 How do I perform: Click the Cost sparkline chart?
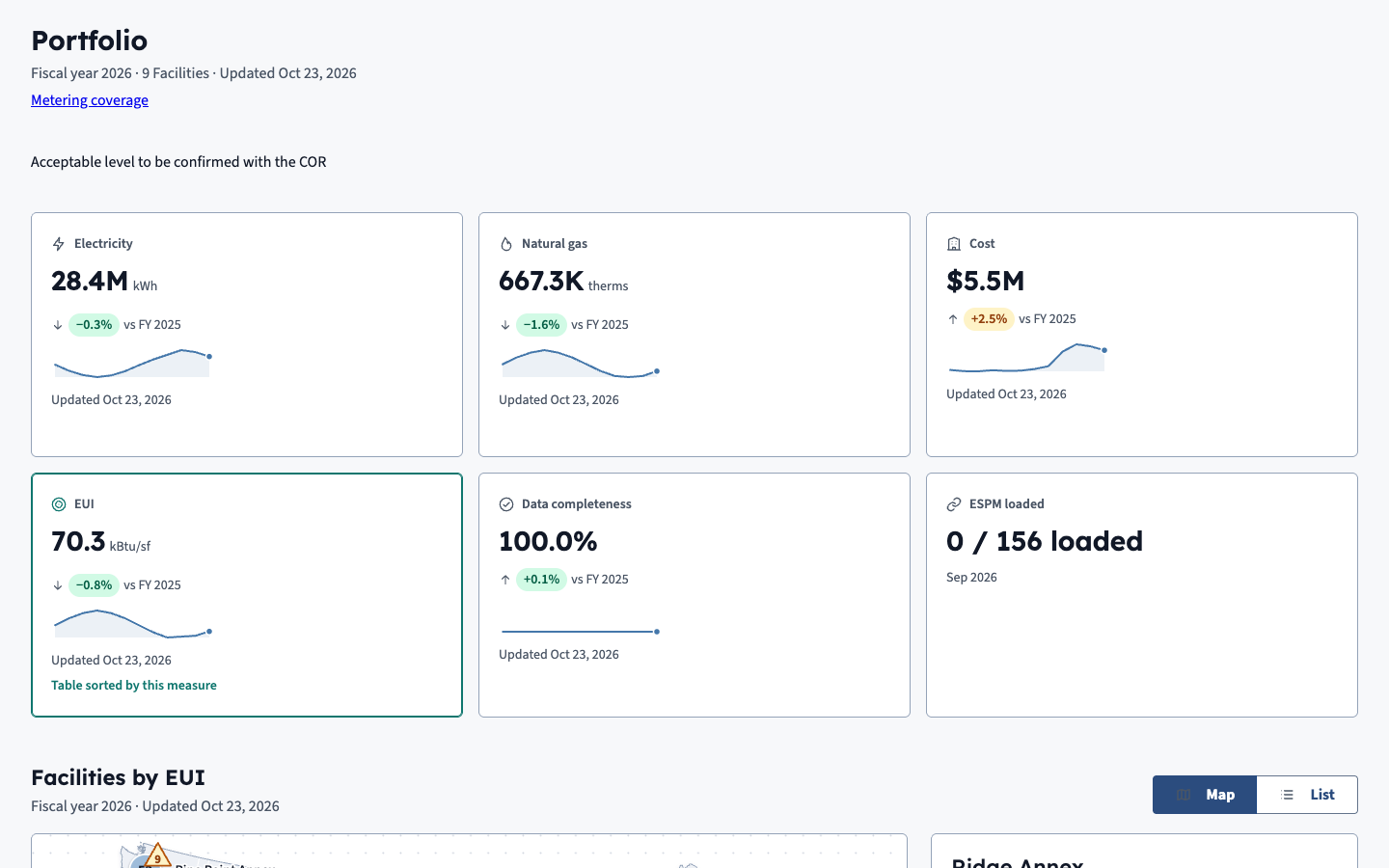[1027, 357]
